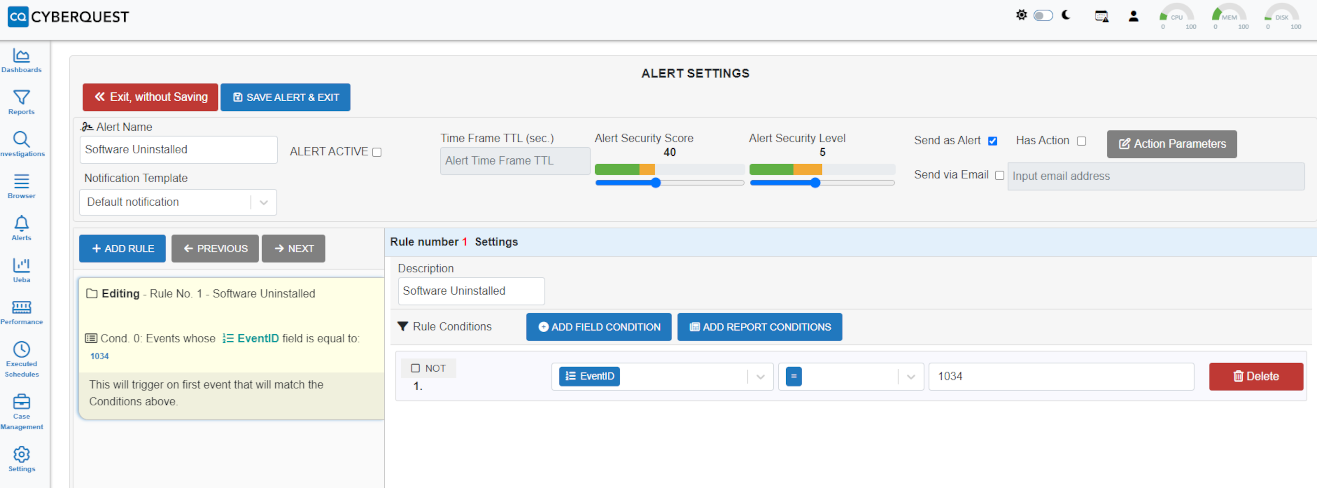Uncheck the Send as Alert checkbox
Viewport: 1317px width, 488px height.
point(993,141)
